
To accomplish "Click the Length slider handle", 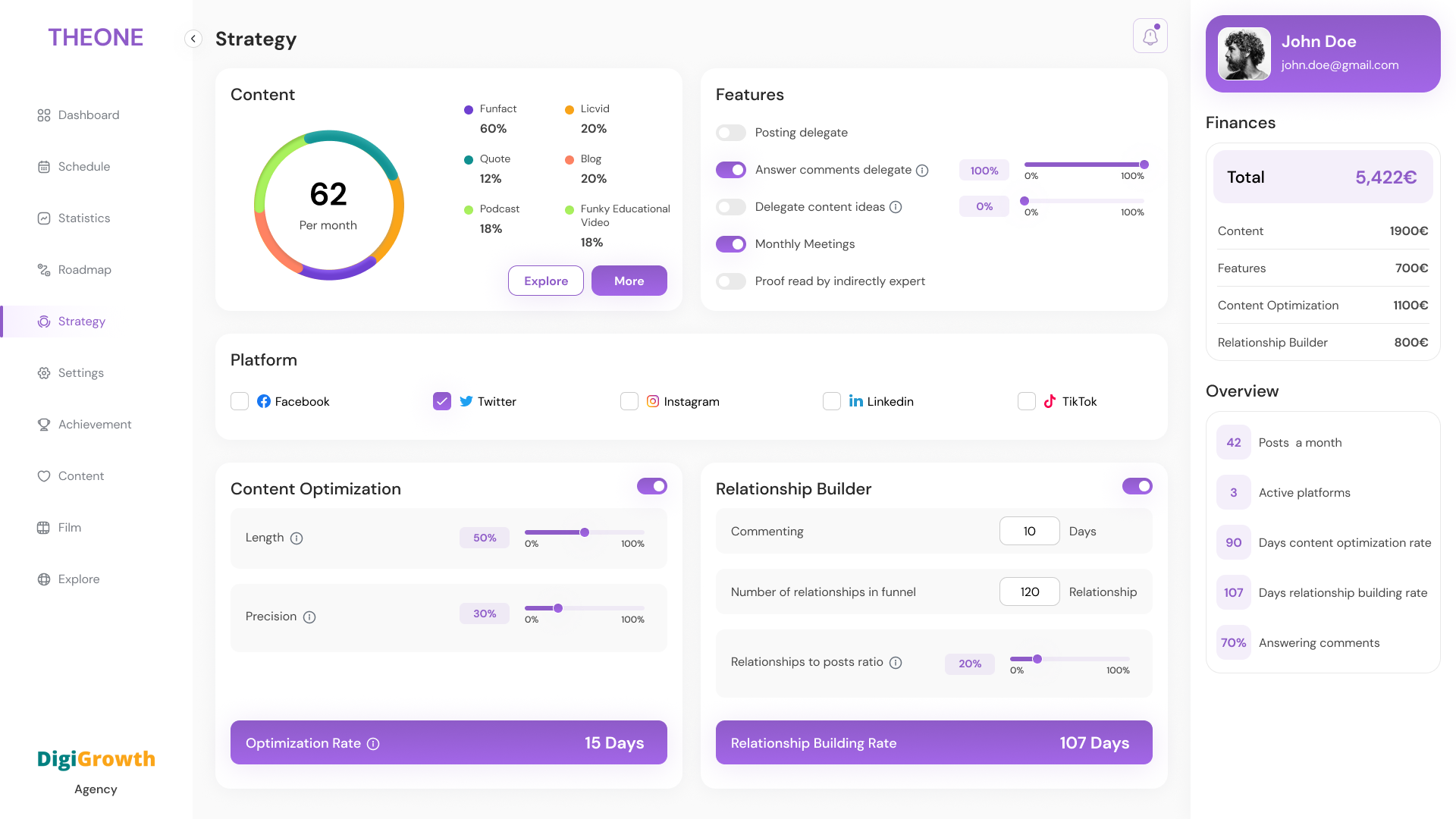I will (585, 532).
